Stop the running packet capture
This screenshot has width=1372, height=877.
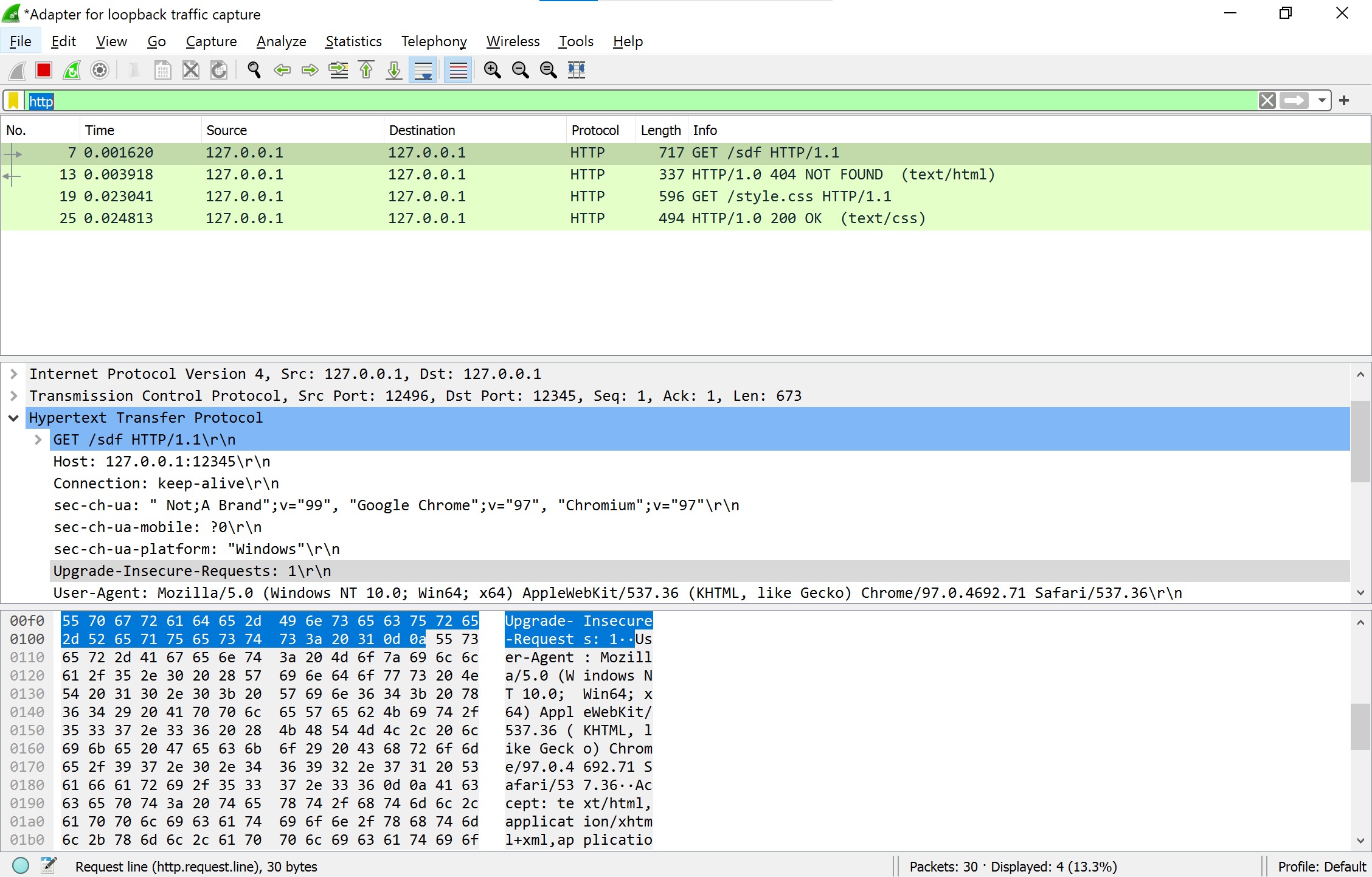tap(43, 70)
